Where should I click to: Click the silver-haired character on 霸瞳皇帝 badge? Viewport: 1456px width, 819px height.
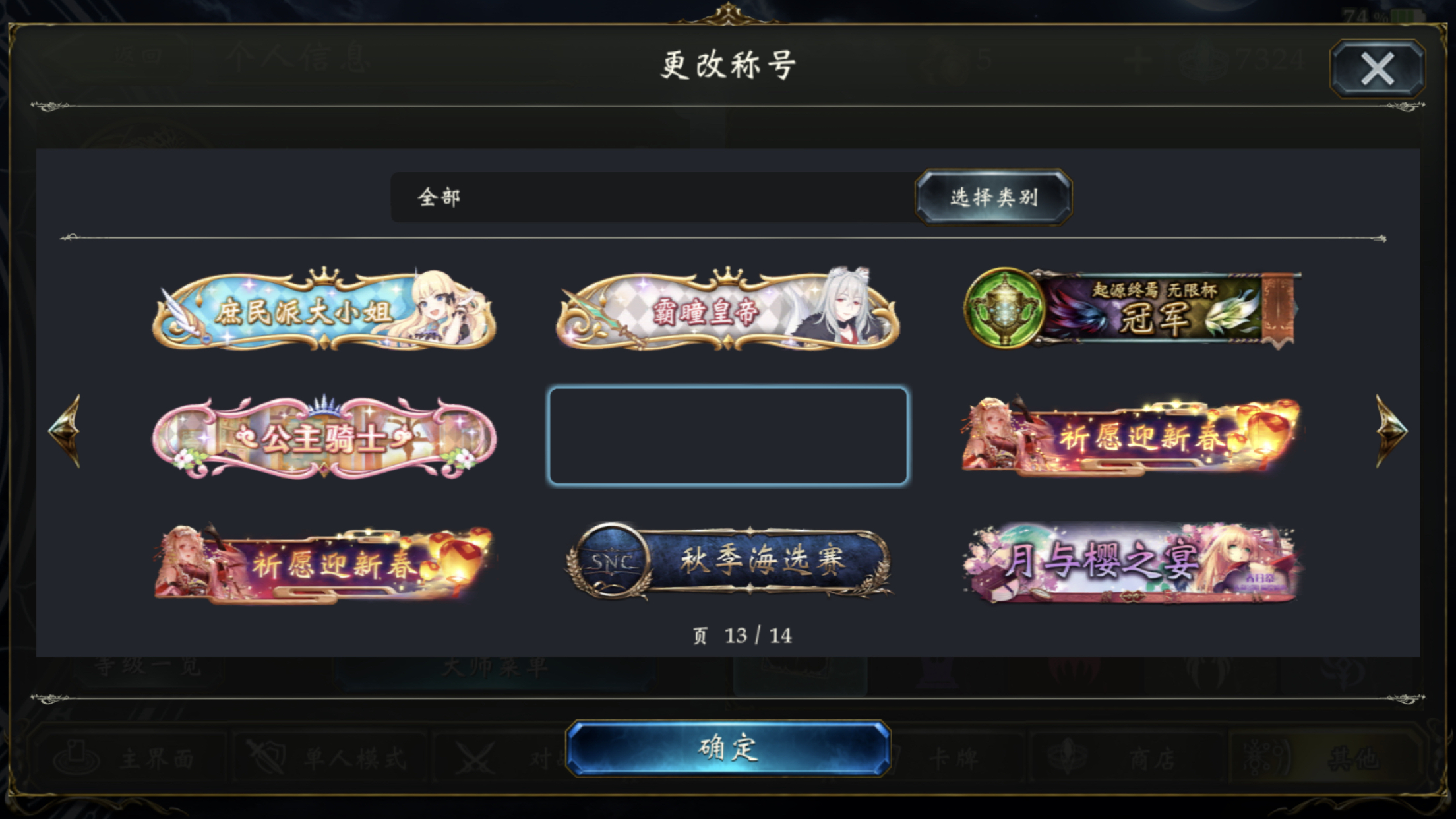coord(848,307)
